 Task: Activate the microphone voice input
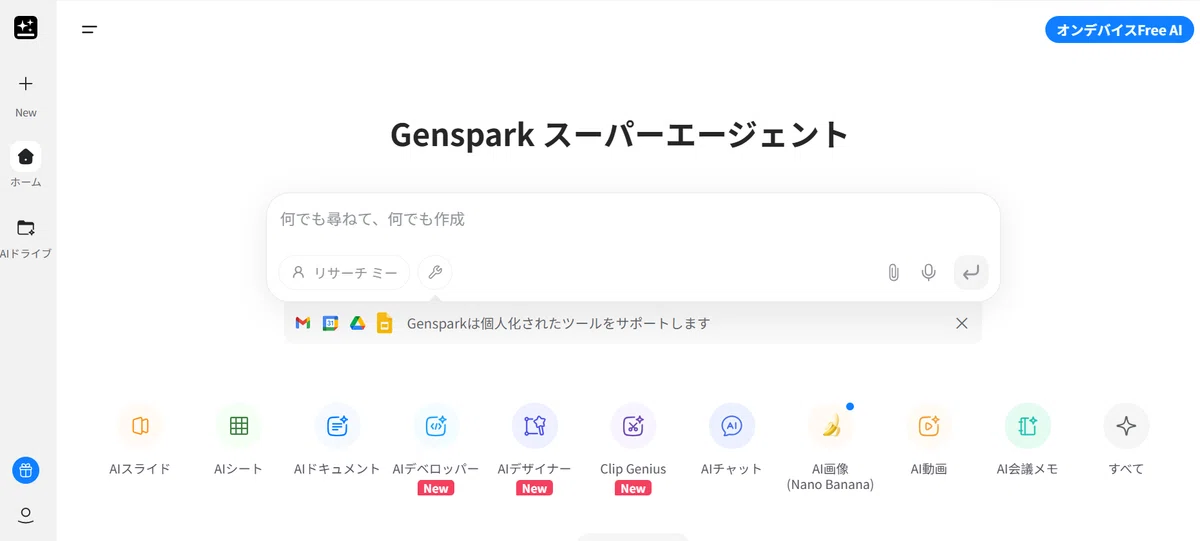(x=929, y=272)
